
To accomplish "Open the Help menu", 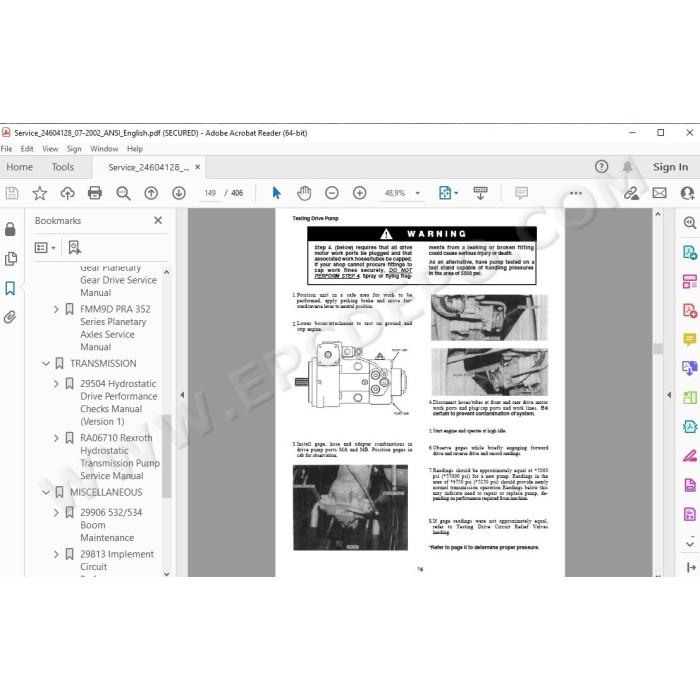I will coord(135,149).
